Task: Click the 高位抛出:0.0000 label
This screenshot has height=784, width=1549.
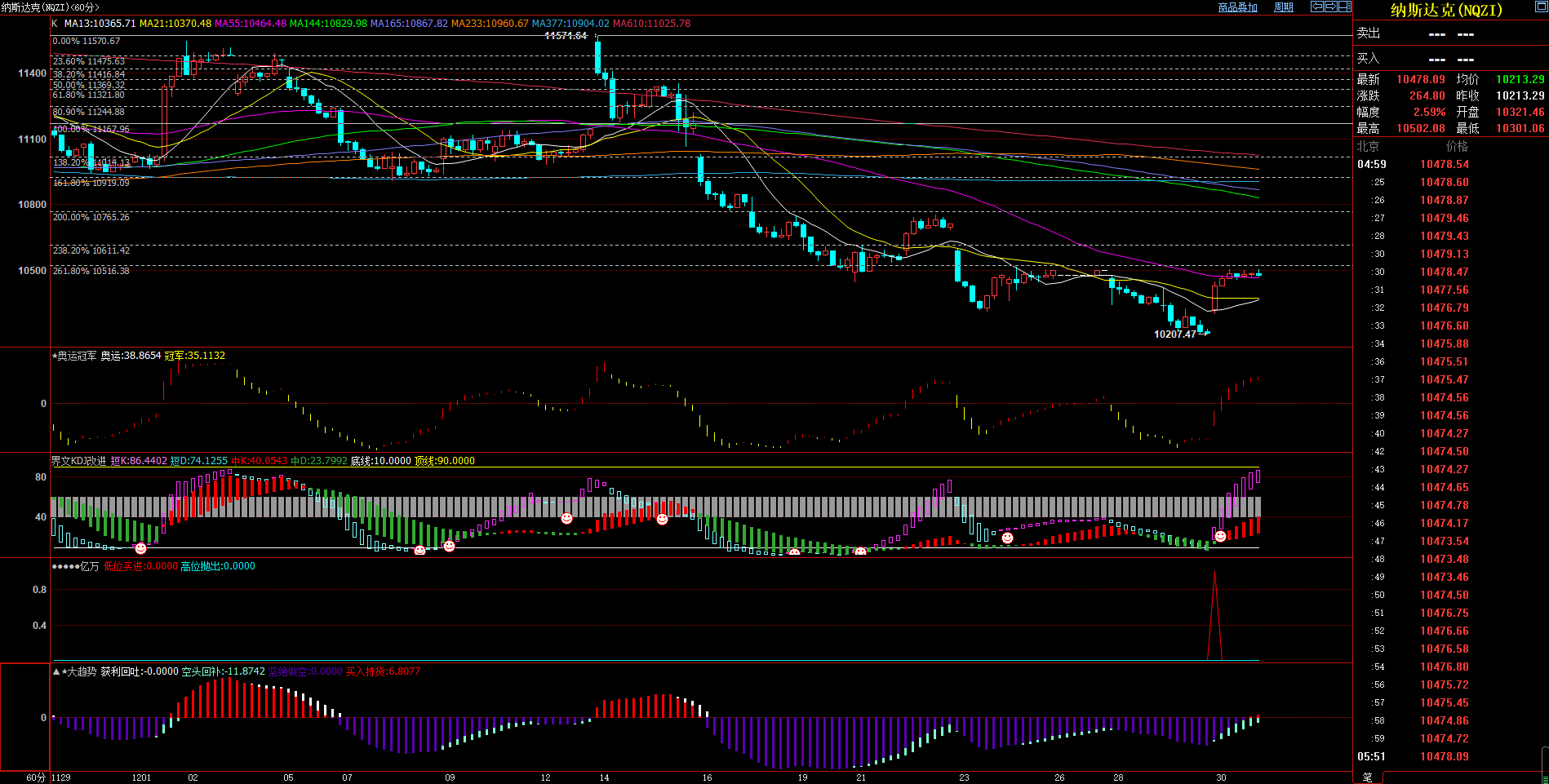Action: (218, 566)
